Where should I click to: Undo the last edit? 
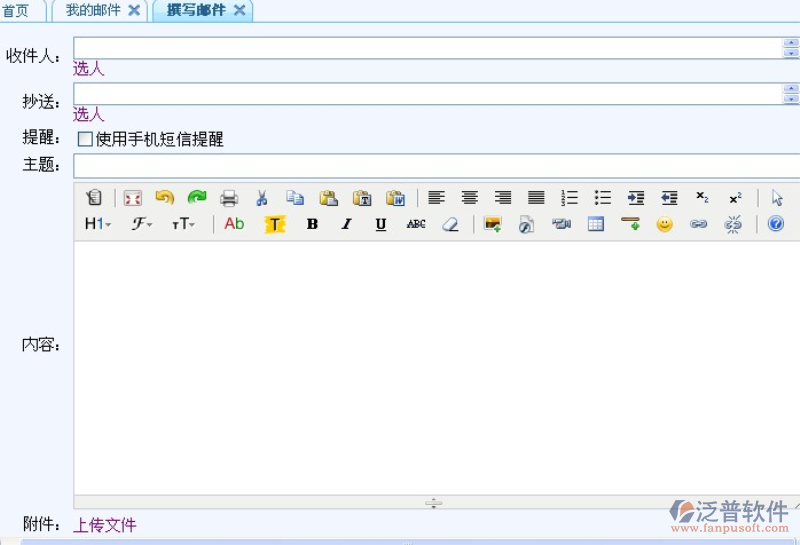(165, 197)
